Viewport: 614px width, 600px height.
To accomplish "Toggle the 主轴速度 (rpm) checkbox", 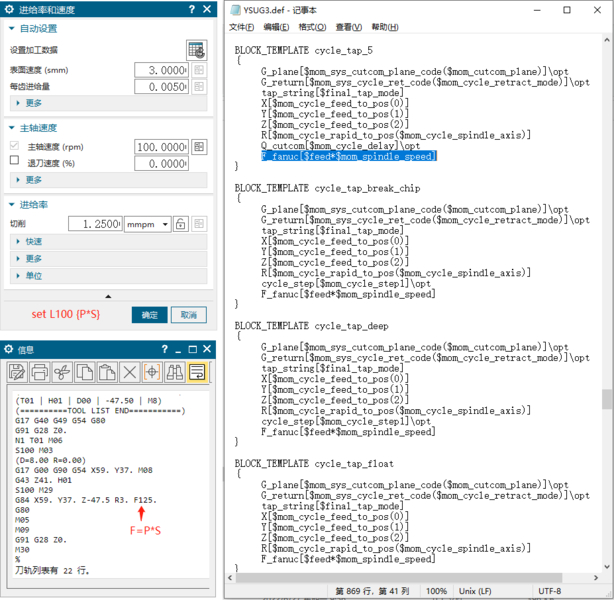I will [14, 146].
